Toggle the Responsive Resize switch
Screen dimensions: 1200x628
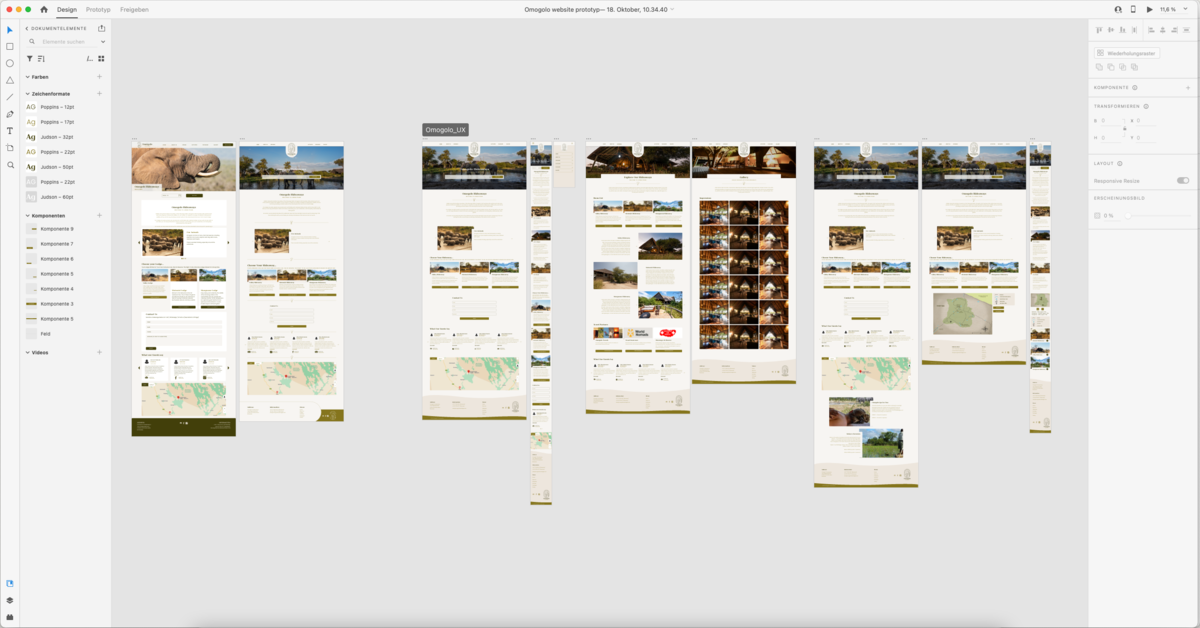point(1183,181)
